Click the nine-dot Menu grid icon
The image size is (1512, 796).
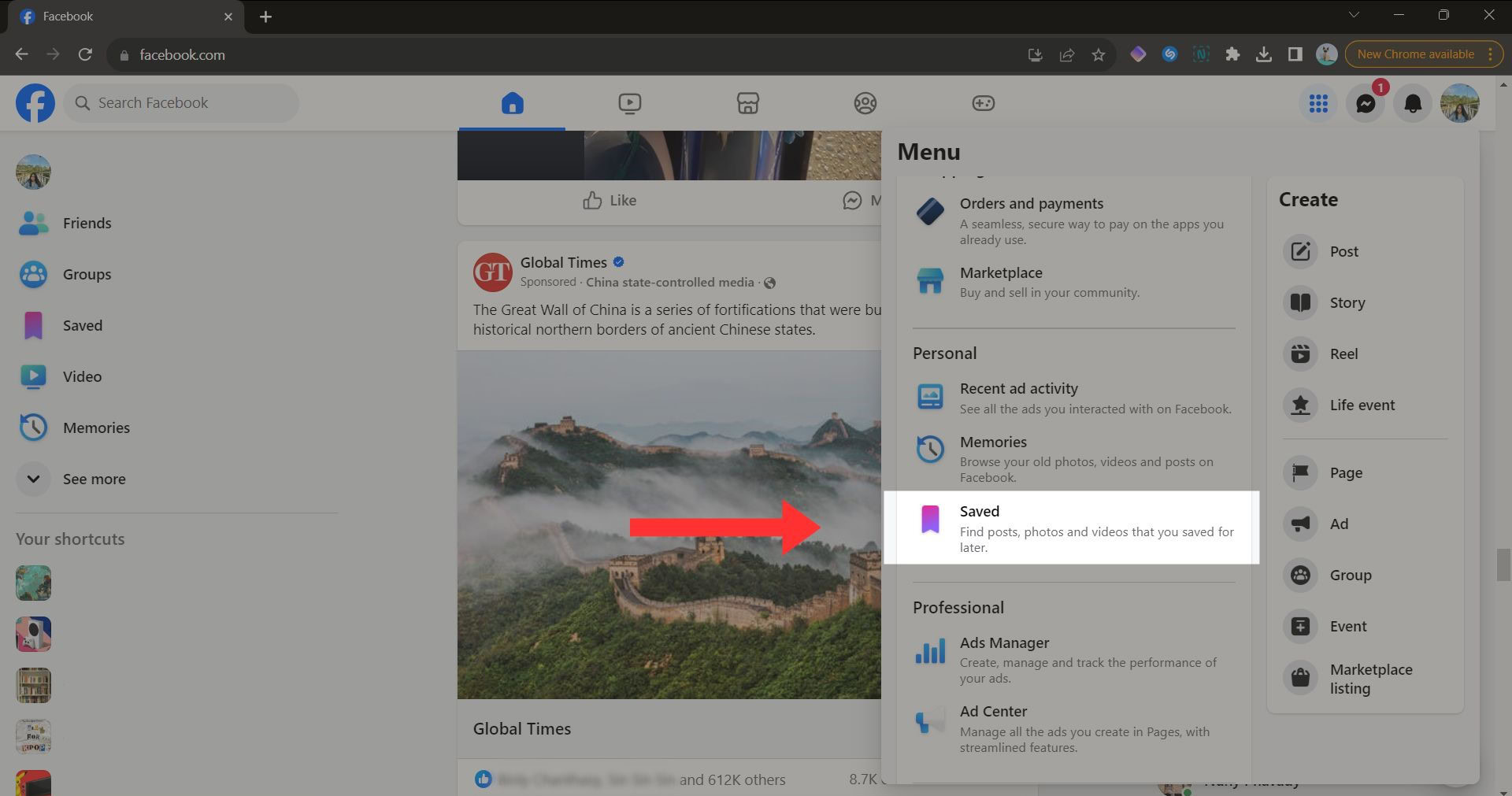pyautogui.click(x=1318, y=103)
